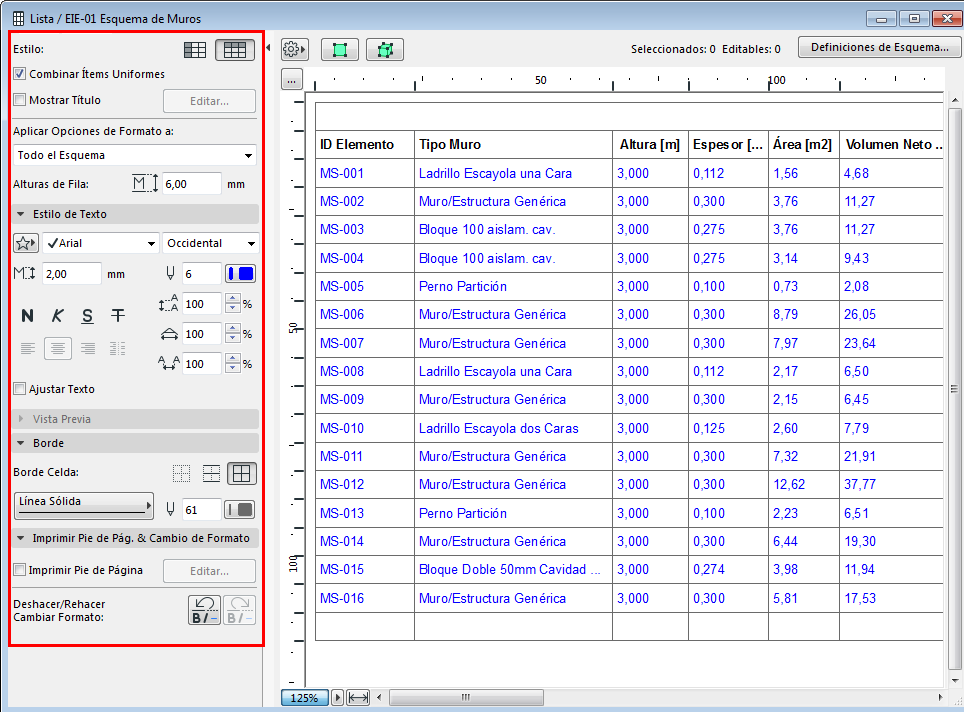
Task: Open the Arial font dropdown
Action: tap(100, 243)
